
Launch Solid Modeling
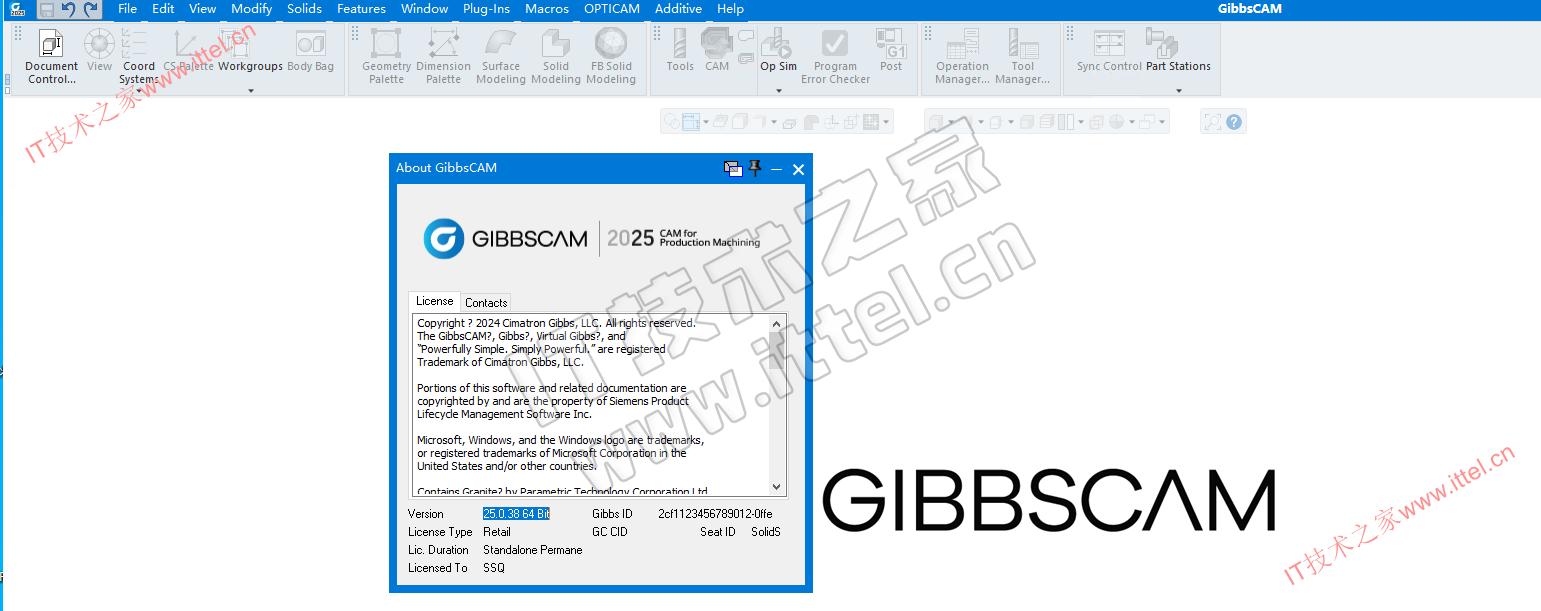tap(556, 57)
